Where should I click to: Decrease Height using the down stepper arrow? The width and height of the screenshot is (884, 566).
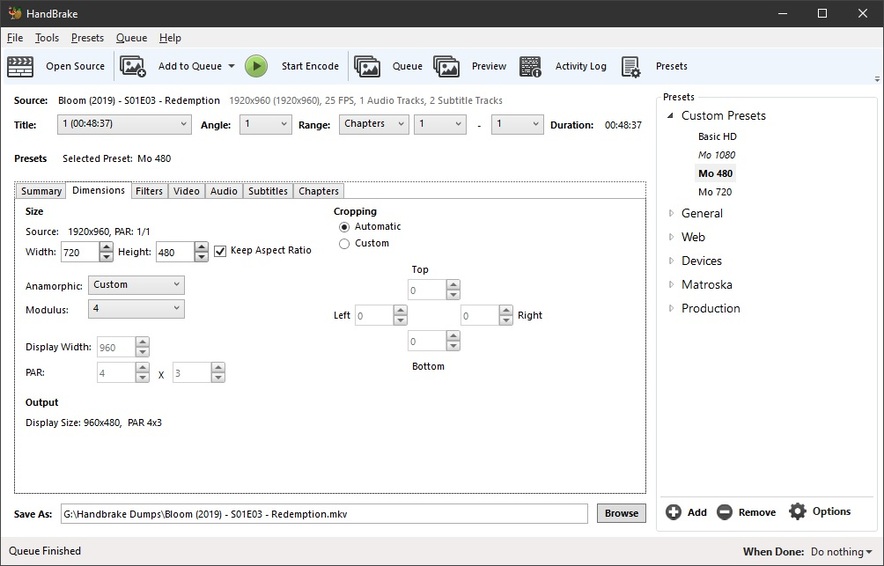point(201,257)
